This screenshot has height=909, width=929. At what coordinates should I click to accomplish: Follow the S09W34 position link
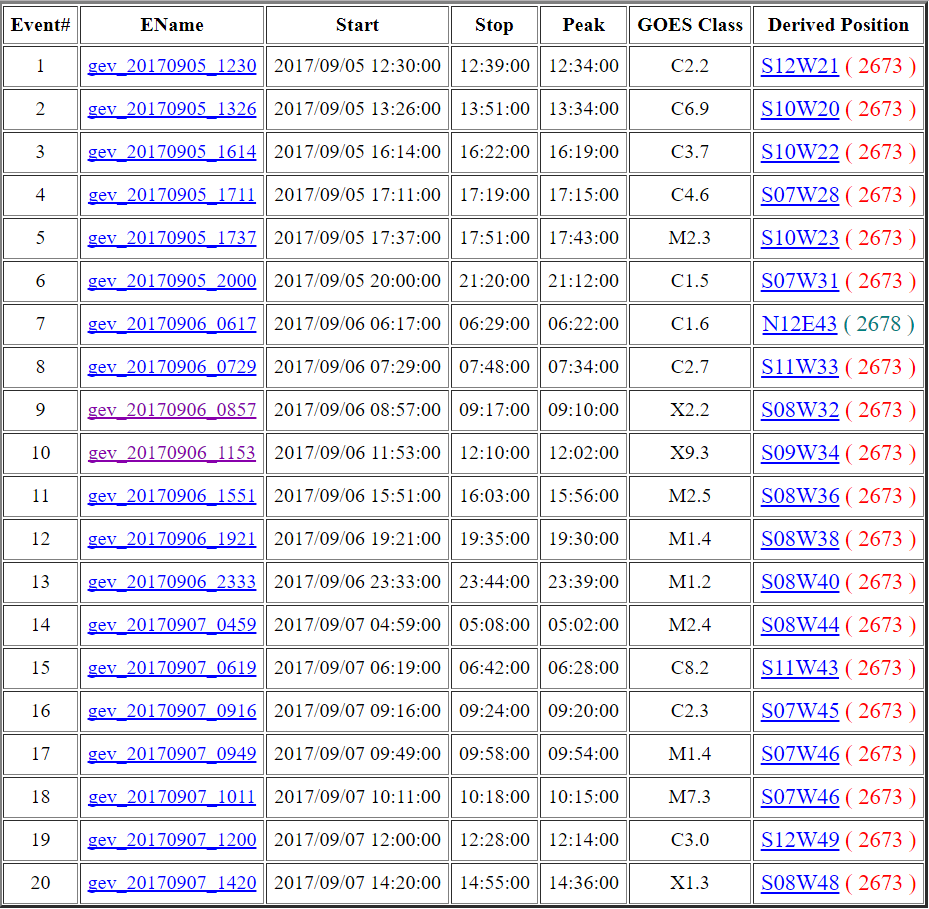tap(800, 453)
